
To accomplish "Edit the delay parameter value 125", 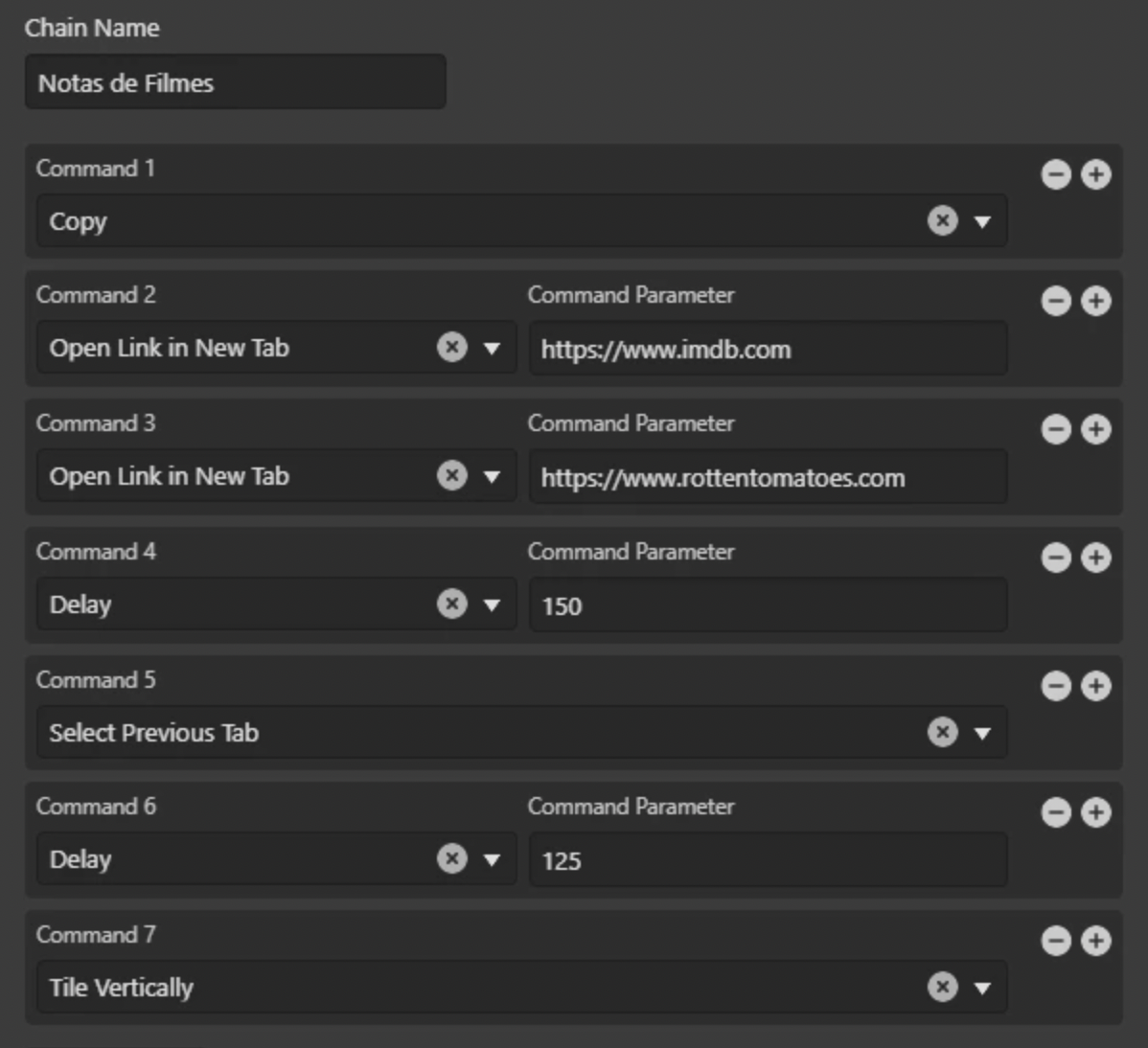I will pos(768,860).
